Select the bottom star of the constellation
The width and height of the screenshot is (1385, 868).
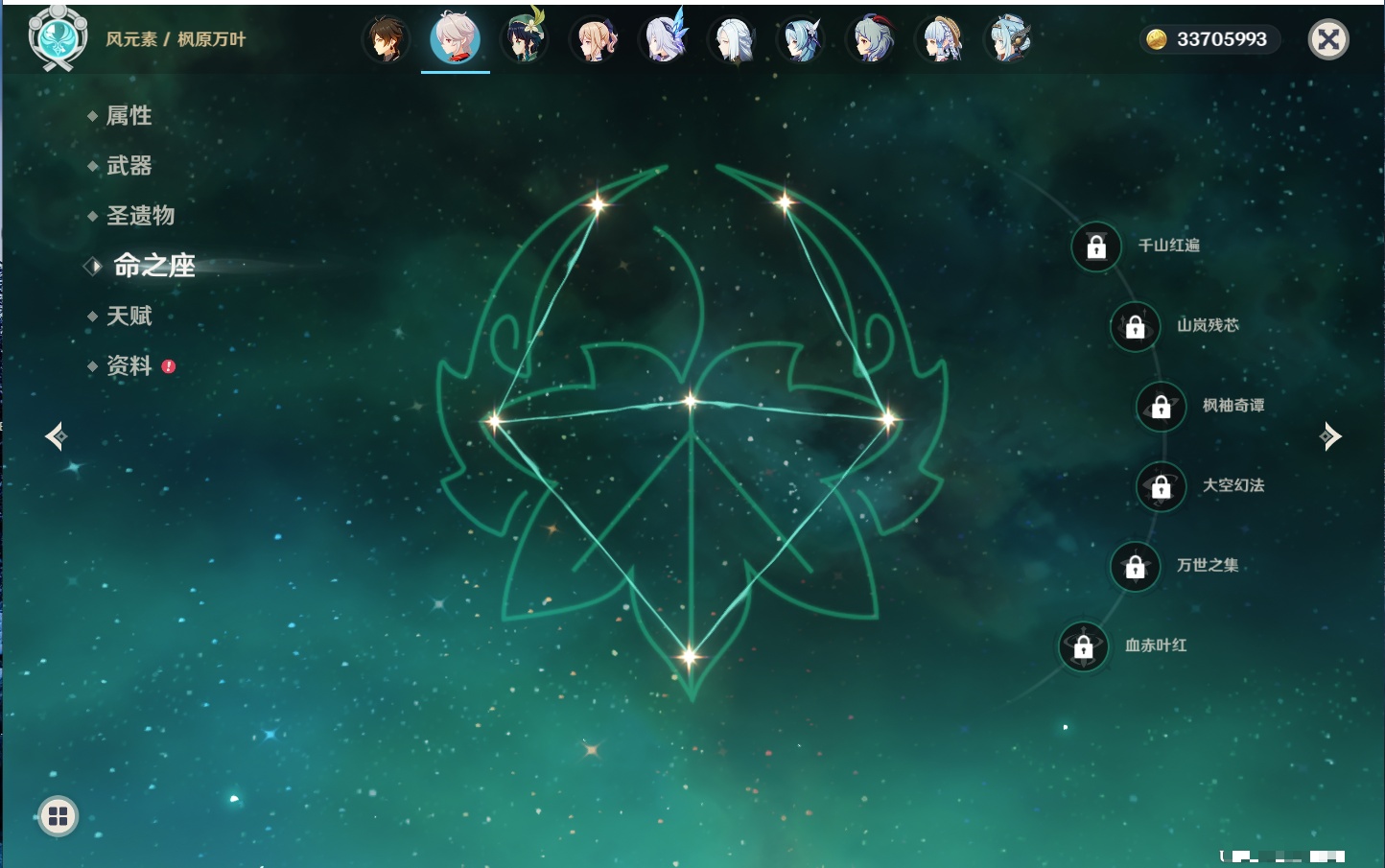click(x=689, y=657)
